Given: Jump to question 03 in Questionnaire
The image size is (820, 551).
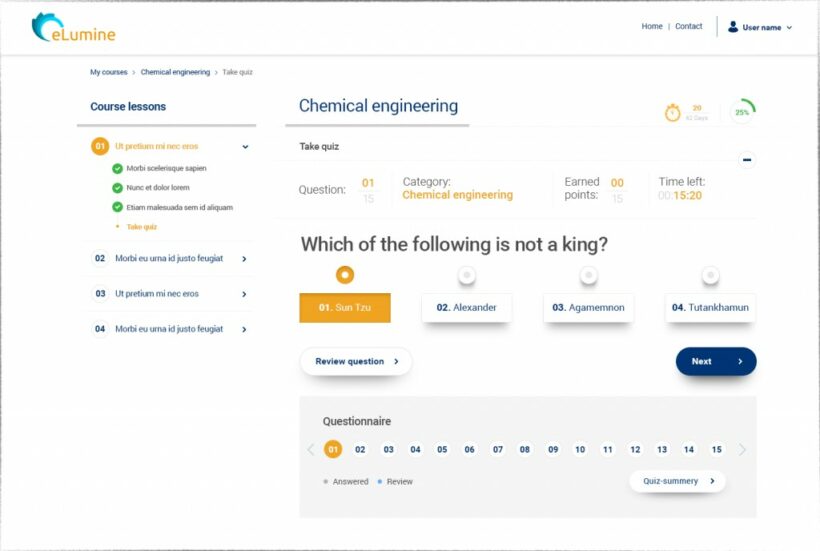Looking at the screenshot, I should 388,450.
